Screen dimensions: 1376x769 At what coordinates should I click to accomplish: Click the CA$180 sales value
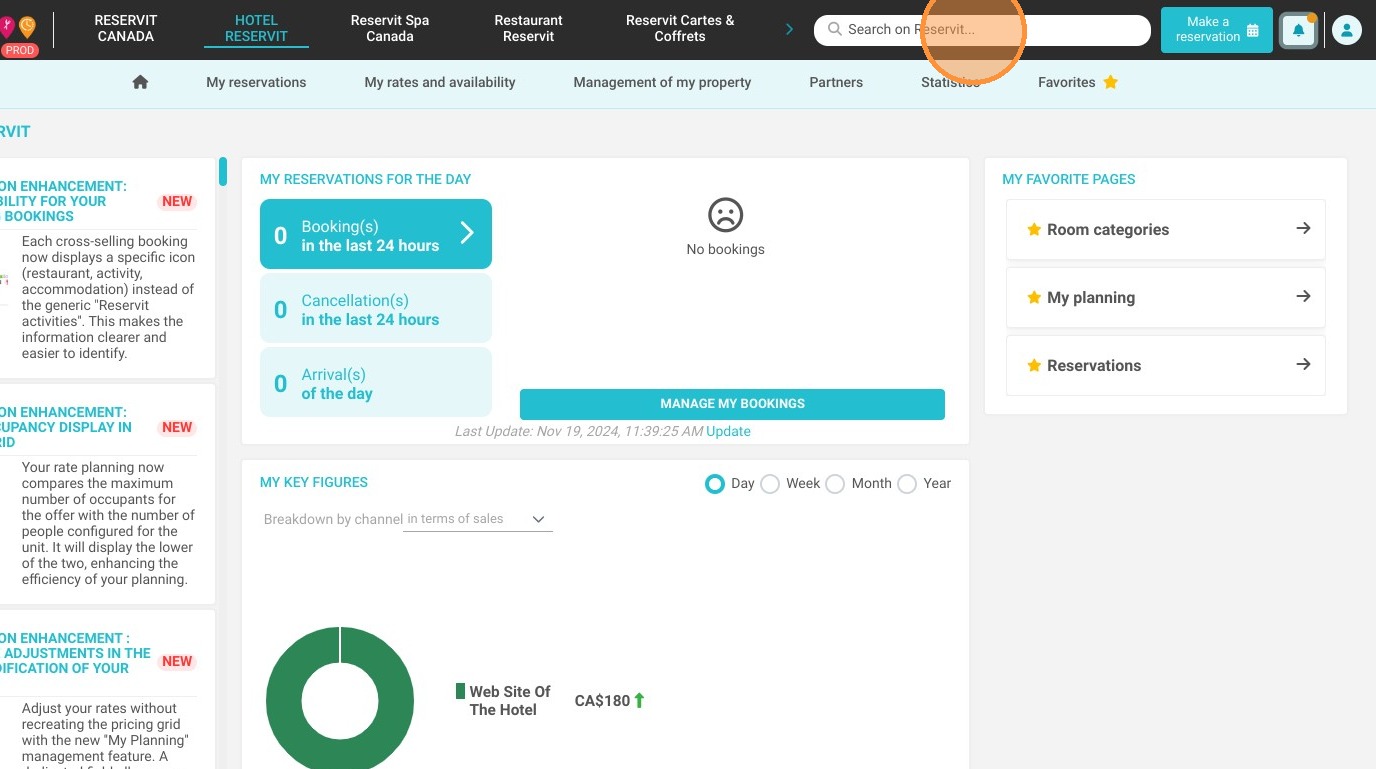click(602, 701)
